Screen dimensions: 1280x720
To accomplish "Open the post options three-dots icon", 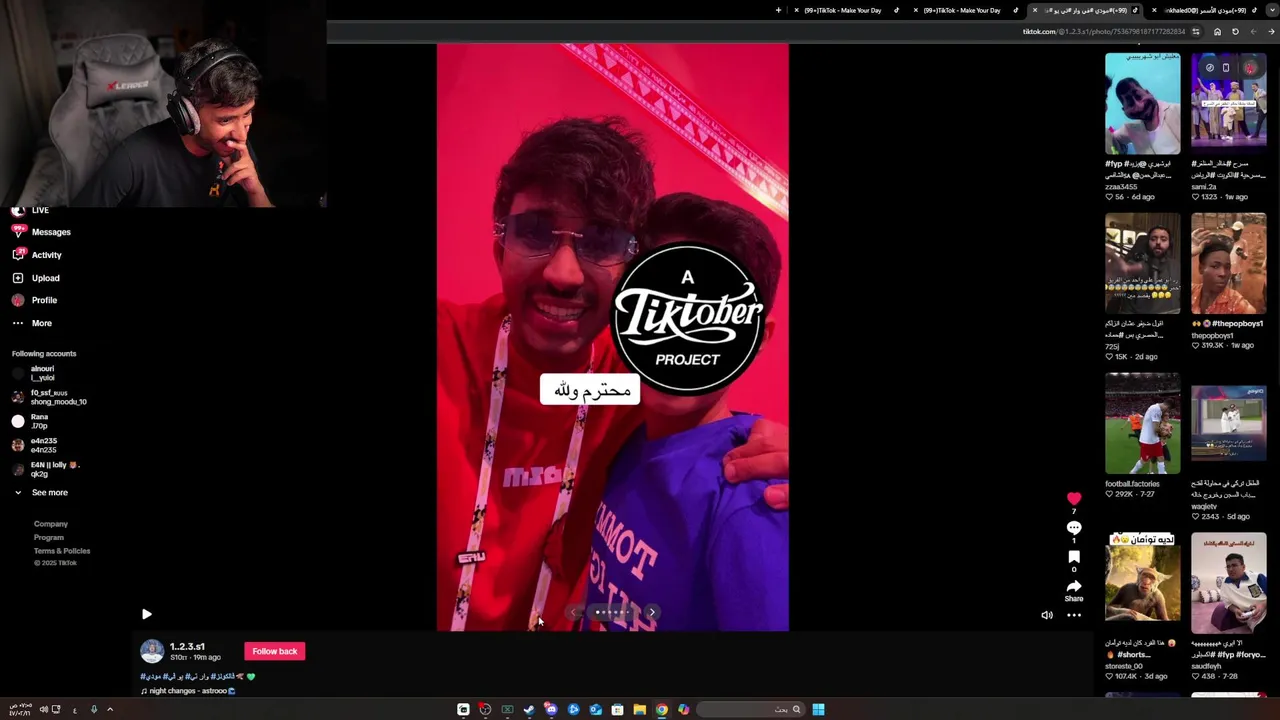I will [1074, 615].
